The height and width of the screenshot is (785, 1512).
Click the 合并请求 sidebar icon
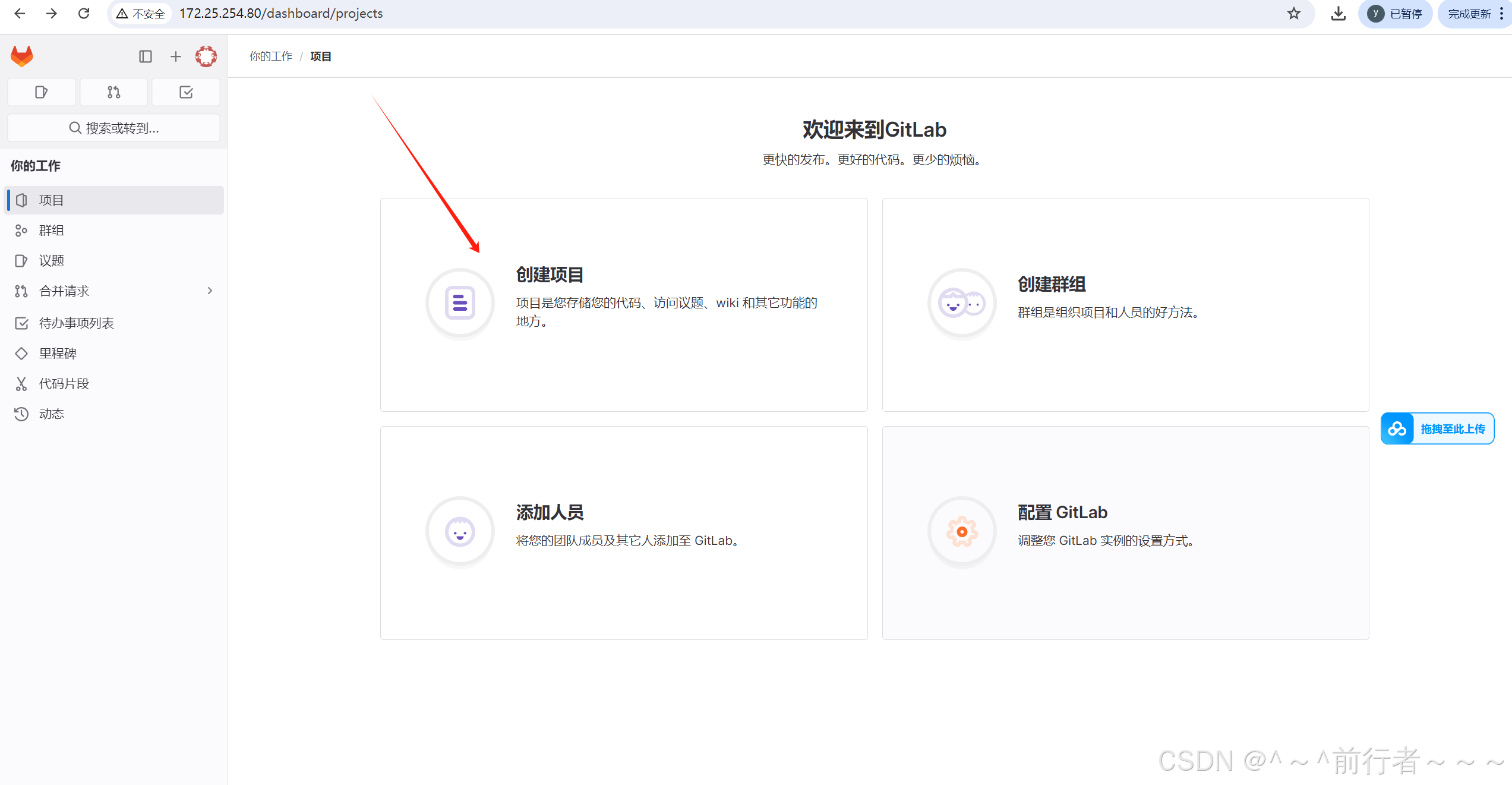click(x=21, y=291)
